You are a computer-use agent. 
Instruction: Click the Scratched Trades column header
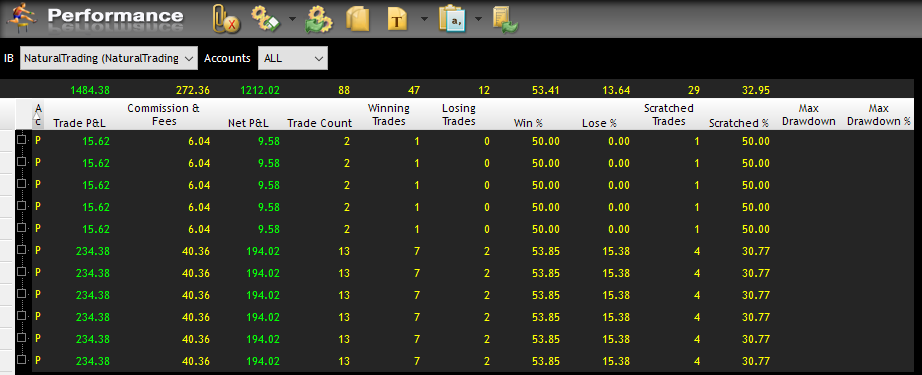[x=669, y=115]
